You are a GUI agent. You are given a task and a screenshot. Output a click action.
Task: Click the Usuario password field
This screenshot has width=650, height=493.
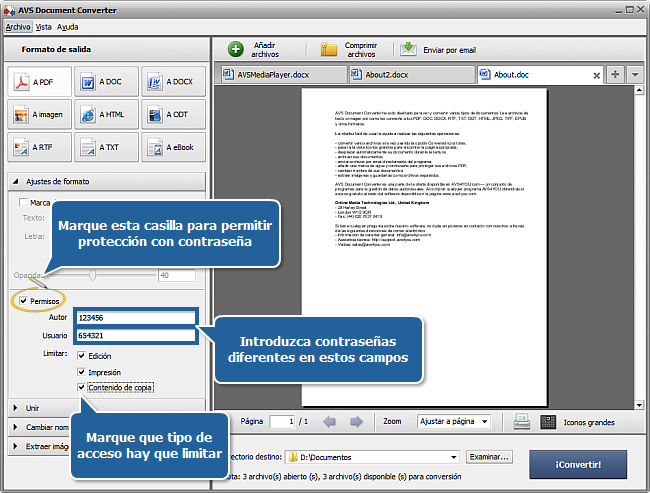pos(136,335)
